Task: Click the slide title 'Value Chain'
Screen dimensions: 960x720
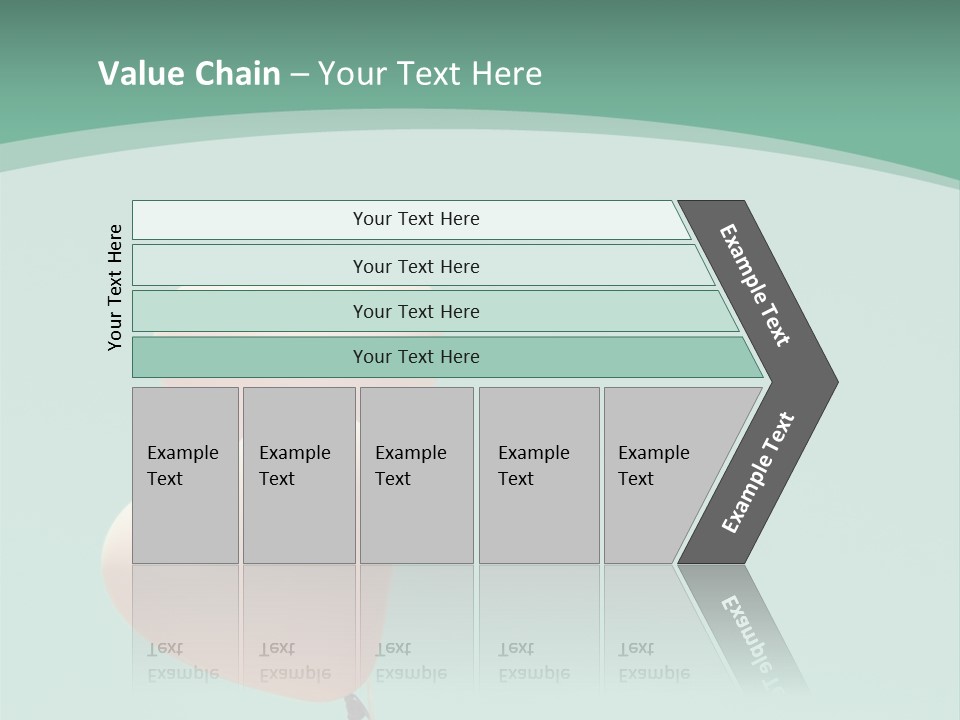Action: [189, 73]
